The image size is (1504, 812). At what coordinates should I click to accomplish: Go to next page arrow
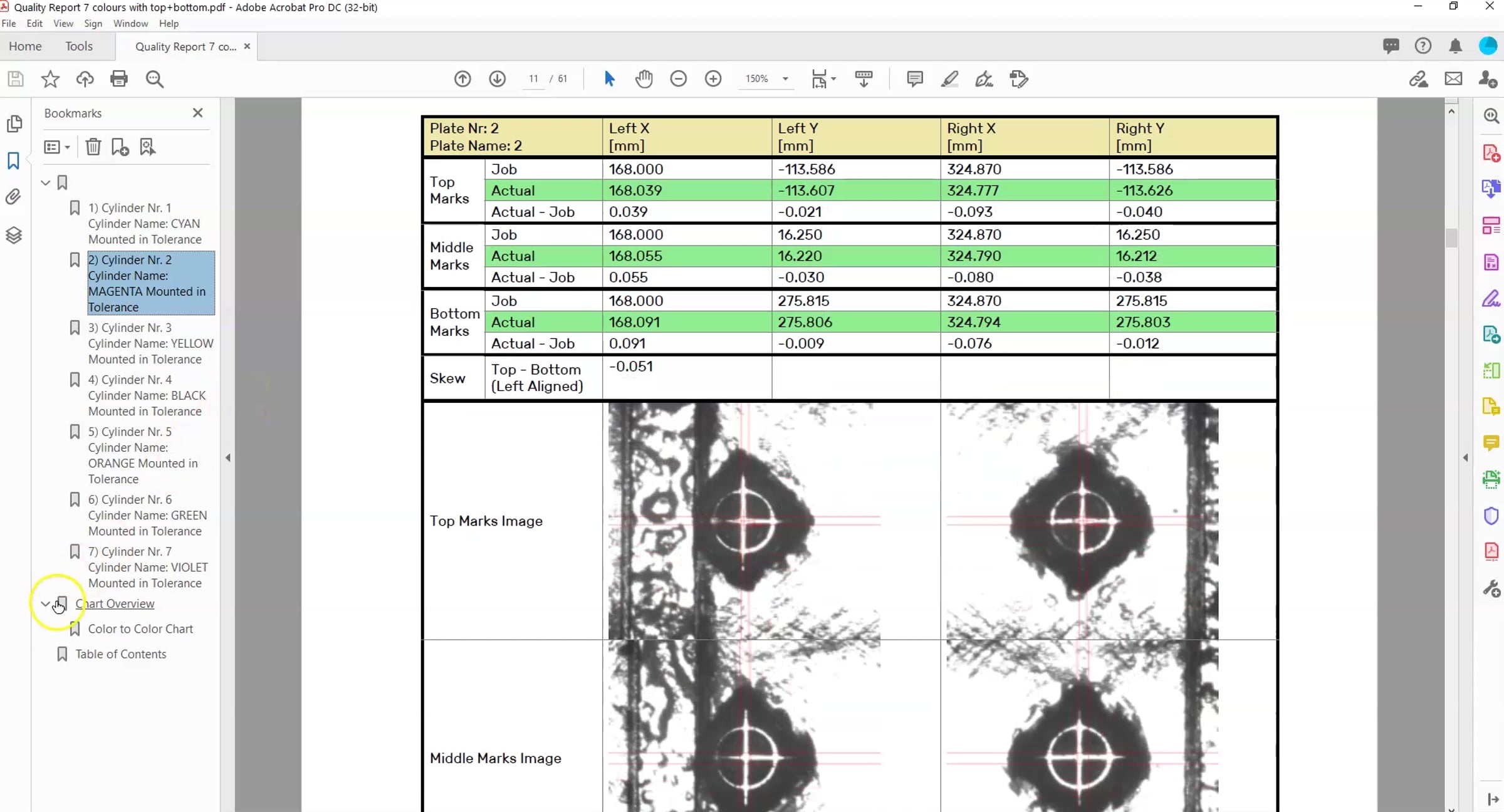pyautogui.click(x=498, y=79)
